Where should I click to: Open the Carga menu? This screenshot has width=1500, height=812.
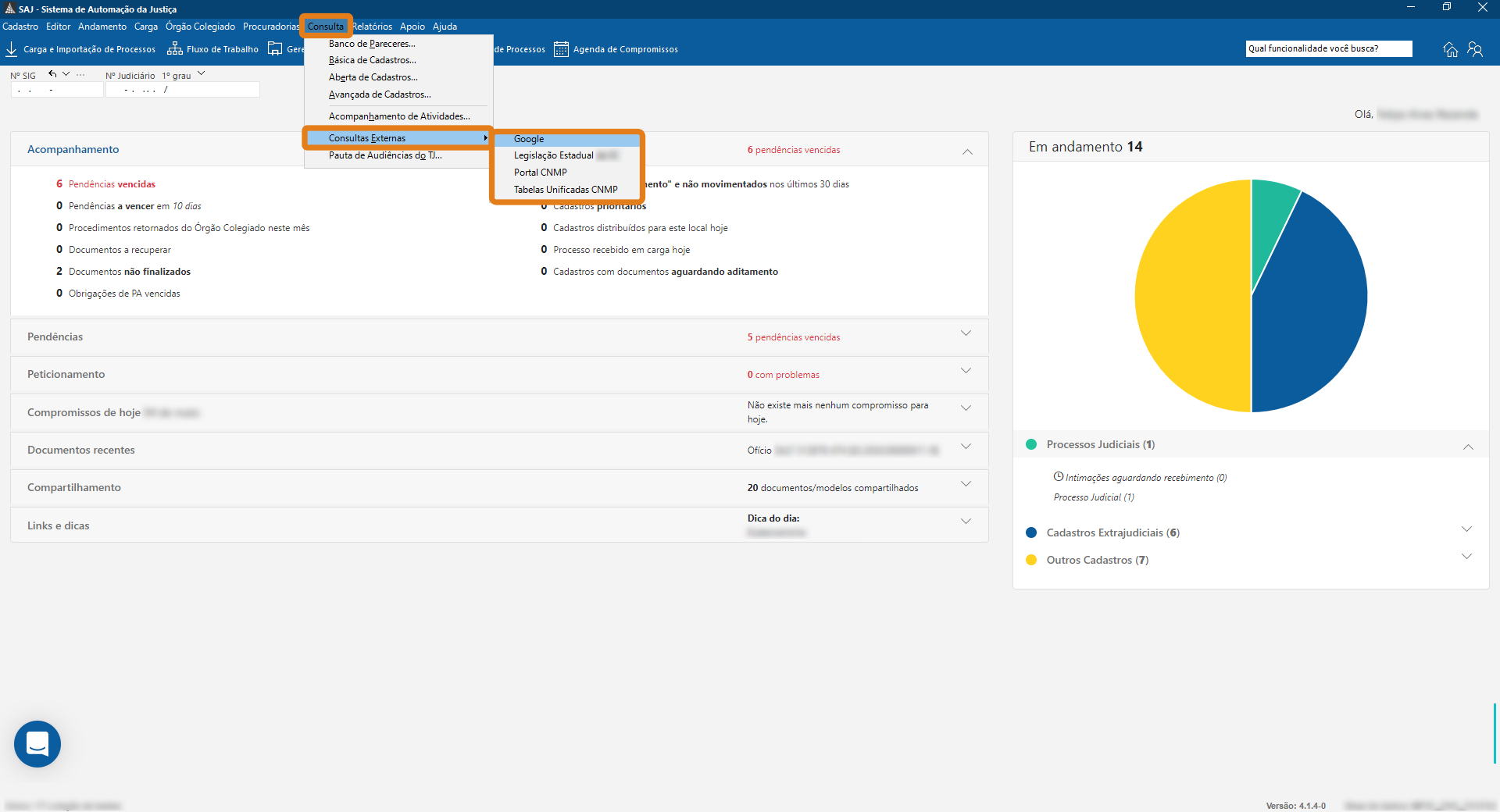coord(146,27)
